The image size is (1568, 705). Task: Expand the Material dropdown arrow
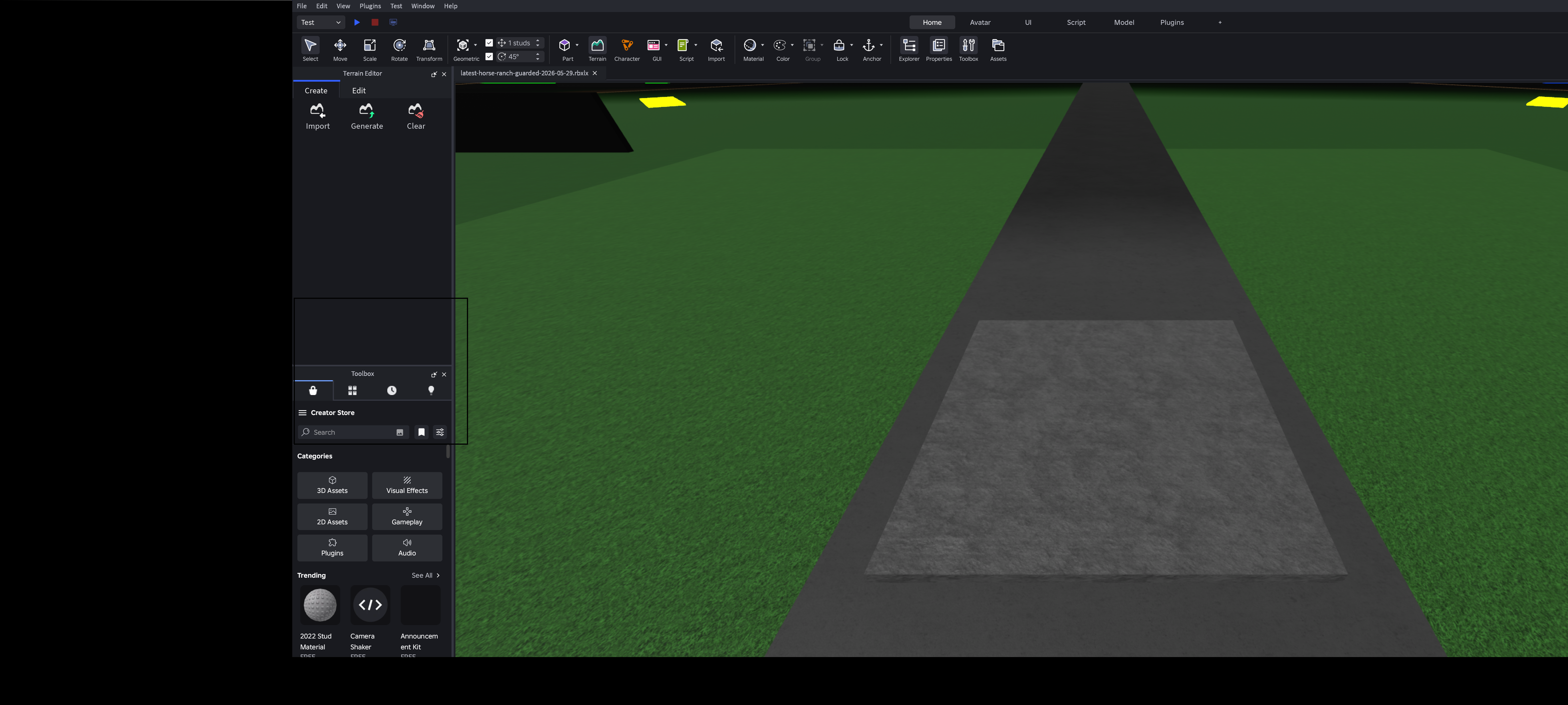tap(762, 45)
